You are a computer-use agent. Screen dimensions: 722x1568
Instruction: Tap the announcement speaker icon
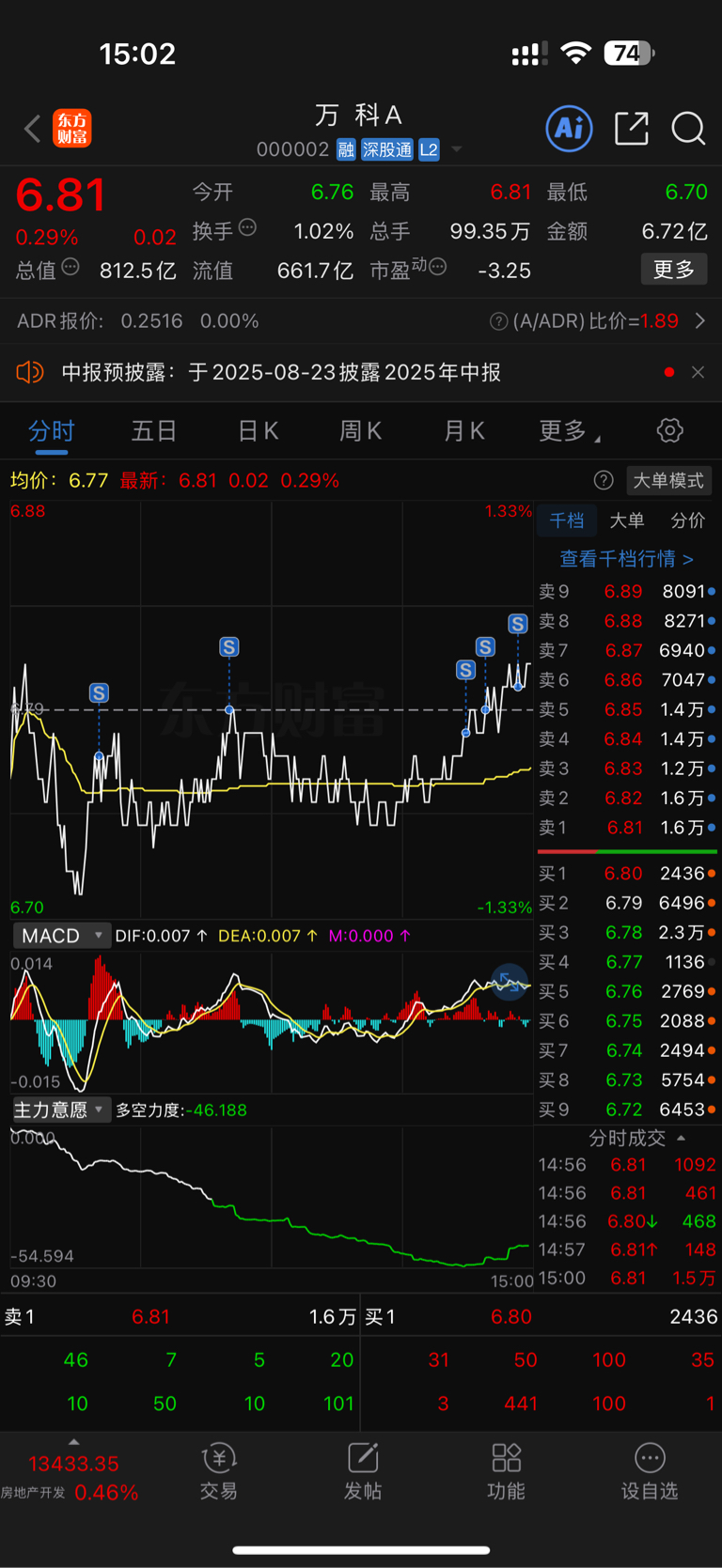tap(30, 372)
